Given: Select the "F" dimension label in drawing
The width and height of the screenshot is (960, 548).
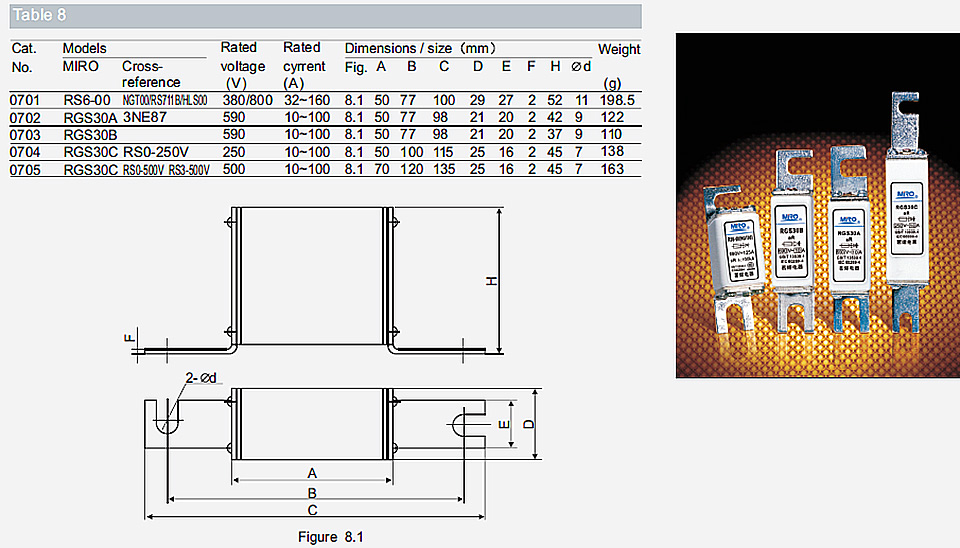Looking at the screenshot, I should pyautogui.click(x=129, y=337).
